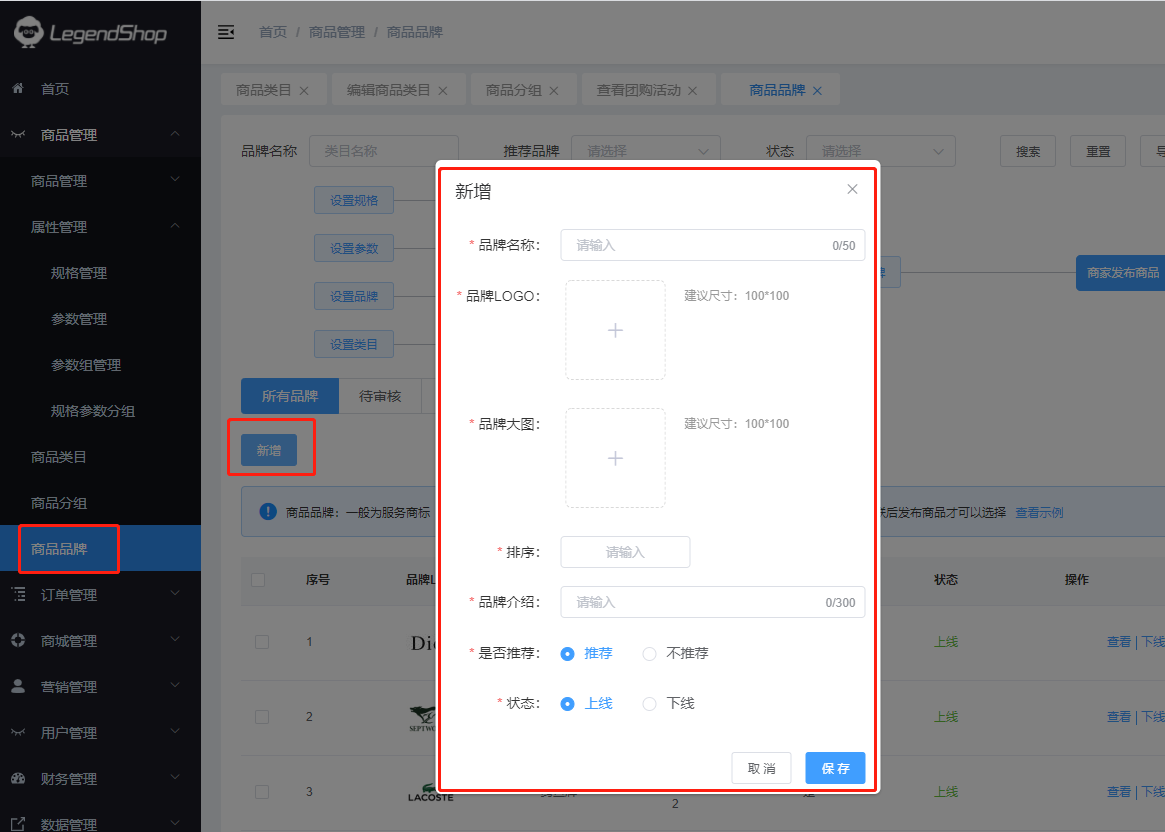This screenshot has height=832, width=1165.
Task: Close the 新增 dialog with X
Action: point(852,189)
